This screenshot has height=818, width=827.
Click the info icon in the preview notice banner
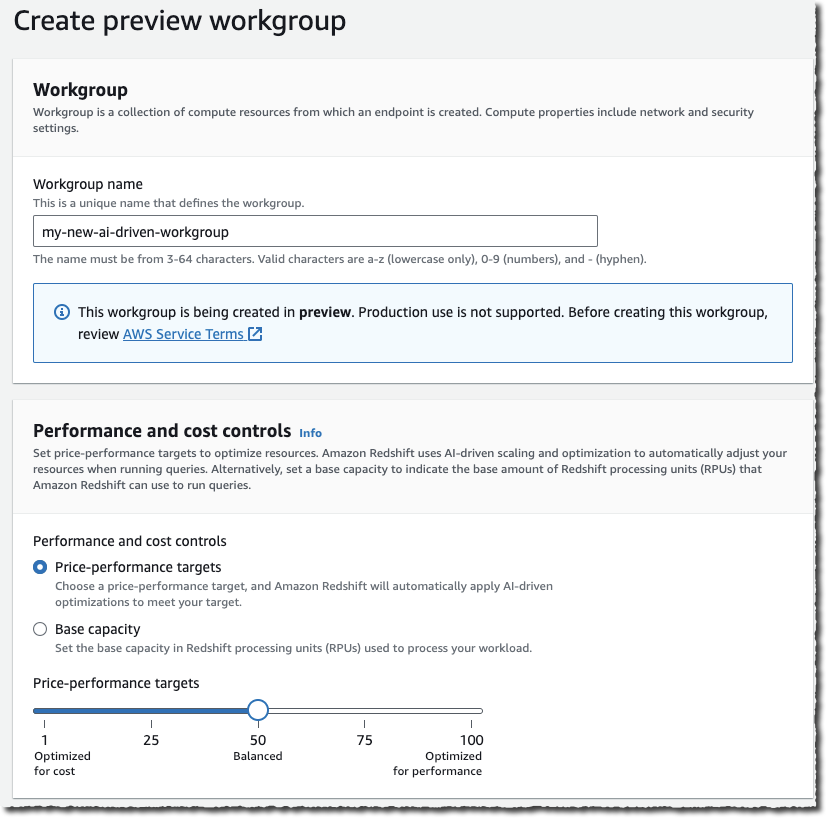point(62,312)
